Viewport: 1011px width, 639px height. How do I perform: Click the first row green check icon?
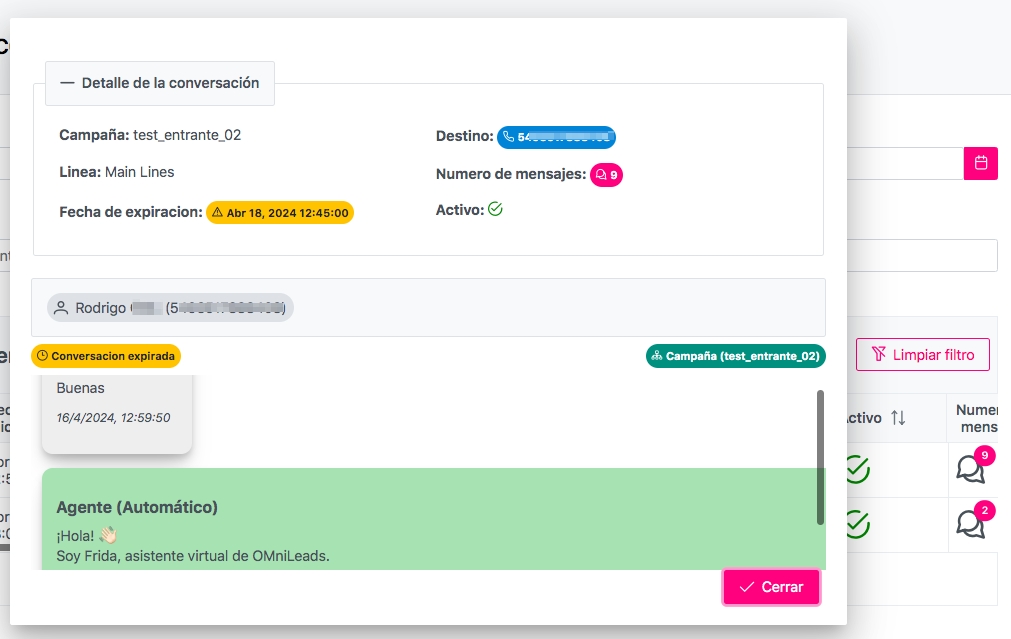pos(856,469)
